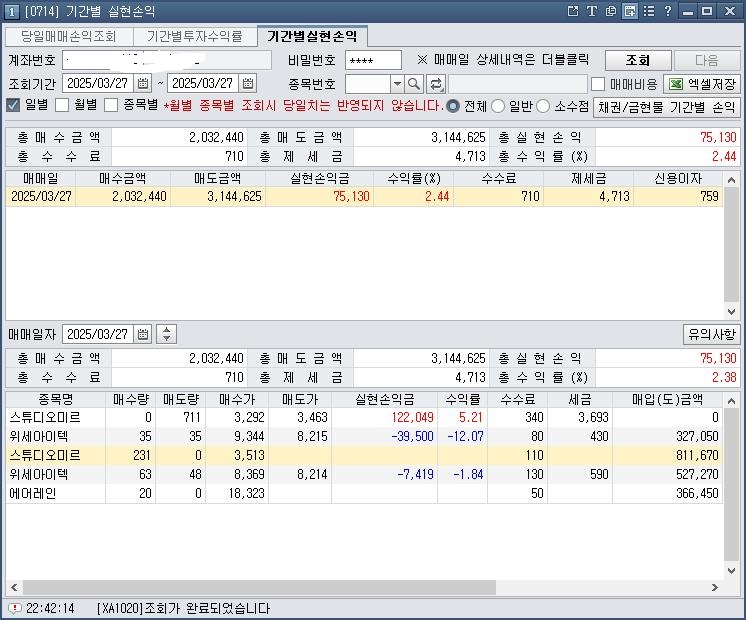The image size is (746, 620).
Task: Click the 매매일자 date field
Action: (98, 334)
